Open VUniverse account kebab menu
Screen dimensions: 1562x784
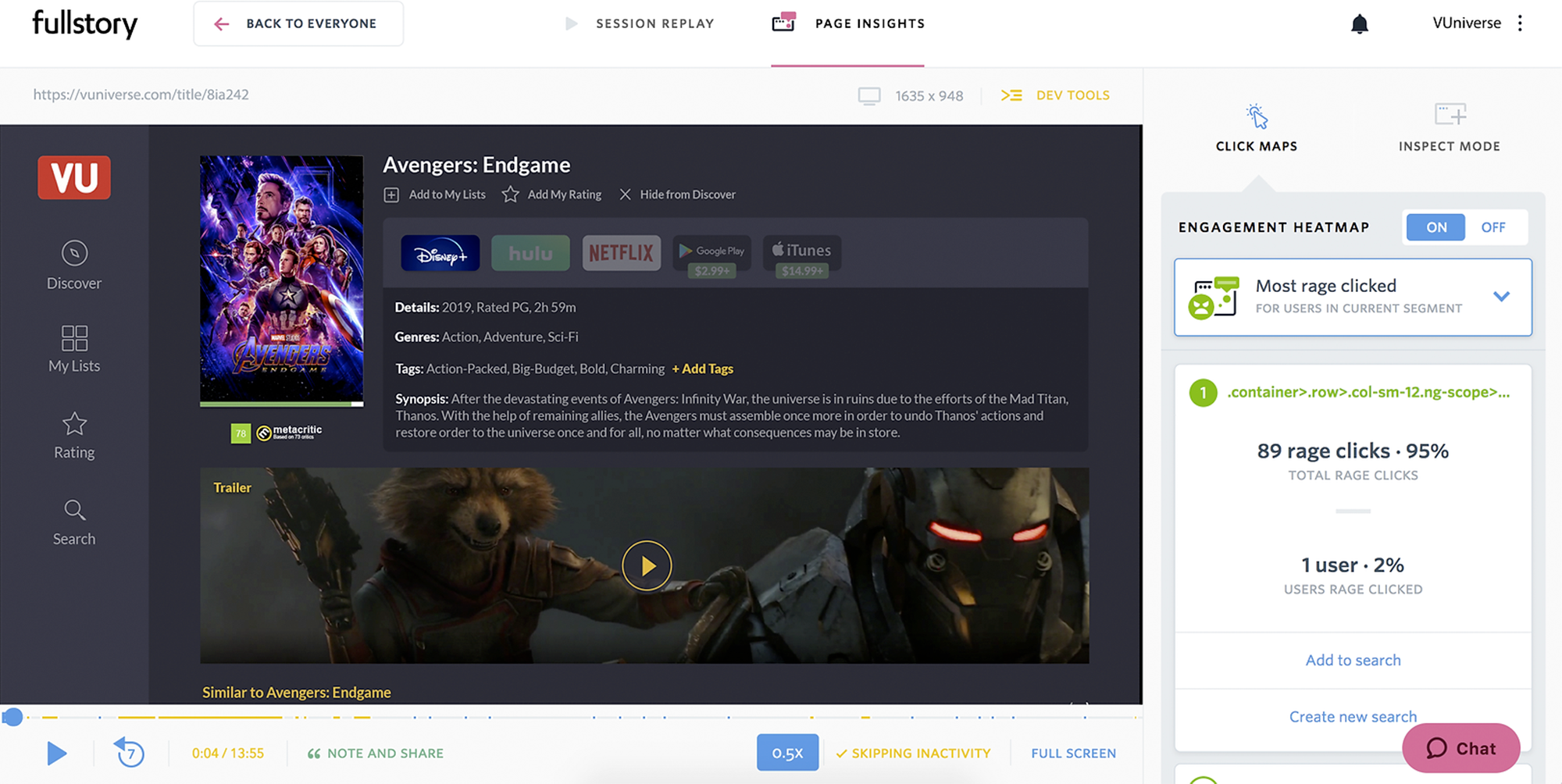[x=1520, y=23]
